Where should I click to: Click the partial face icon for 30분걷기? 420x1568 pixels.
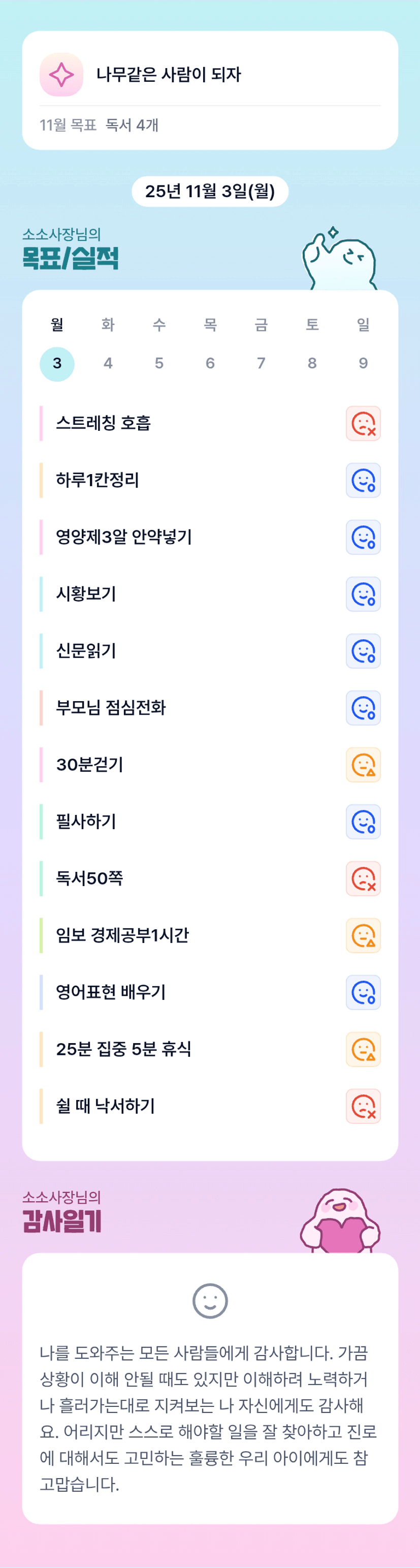tap(364, 765)
